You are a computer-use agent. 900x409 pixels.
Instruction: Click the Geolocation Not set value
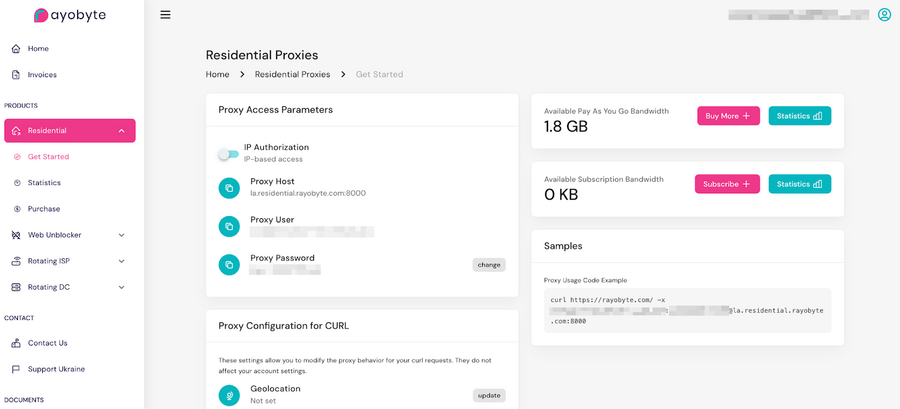(262, 401)
